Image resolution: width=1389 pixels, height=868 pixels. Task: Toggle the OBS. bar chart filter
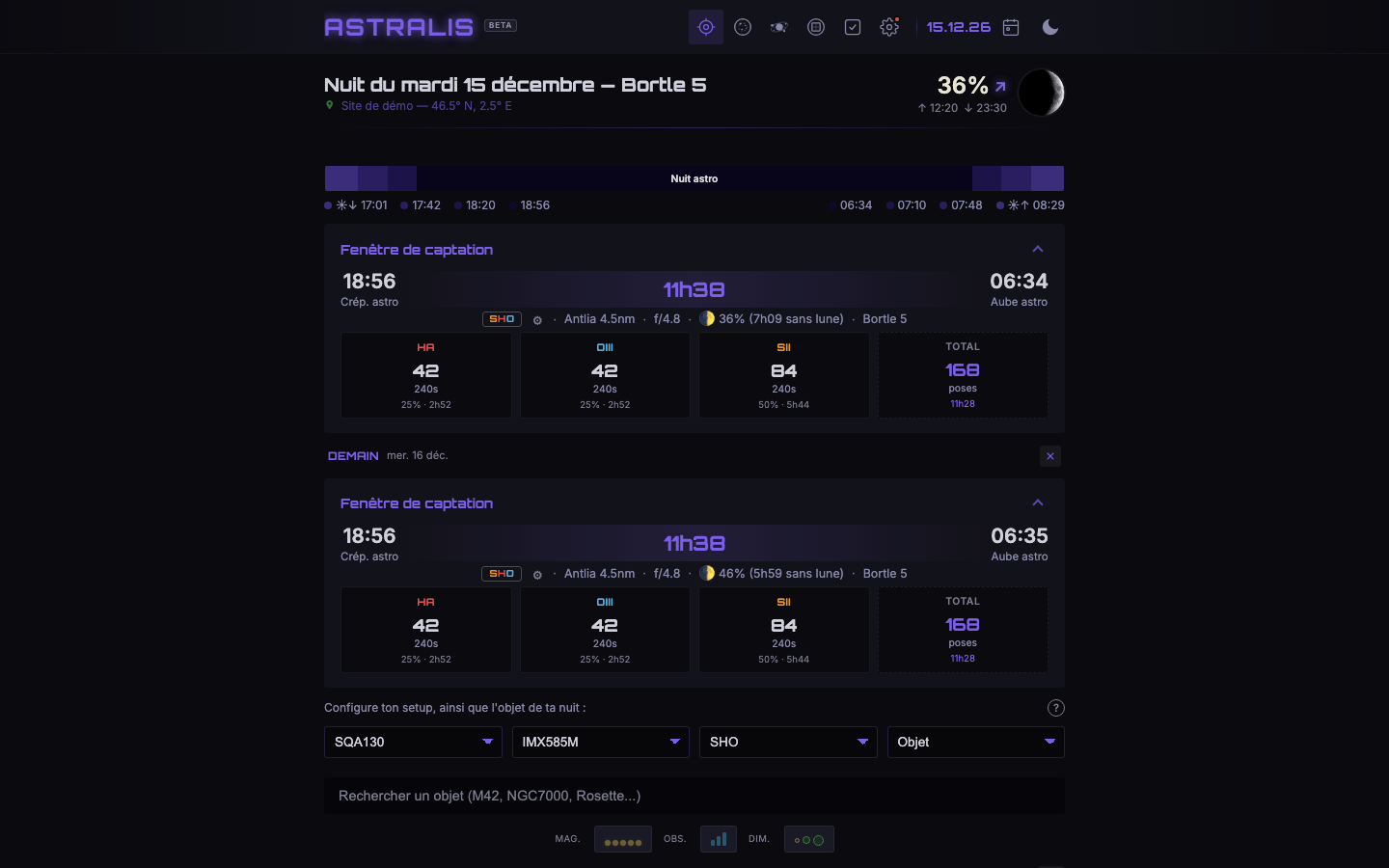click(719, 839)
